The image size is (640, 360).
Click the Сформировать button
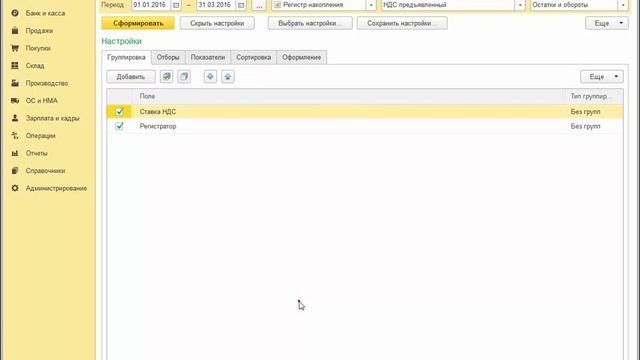[x=138, y=23]
